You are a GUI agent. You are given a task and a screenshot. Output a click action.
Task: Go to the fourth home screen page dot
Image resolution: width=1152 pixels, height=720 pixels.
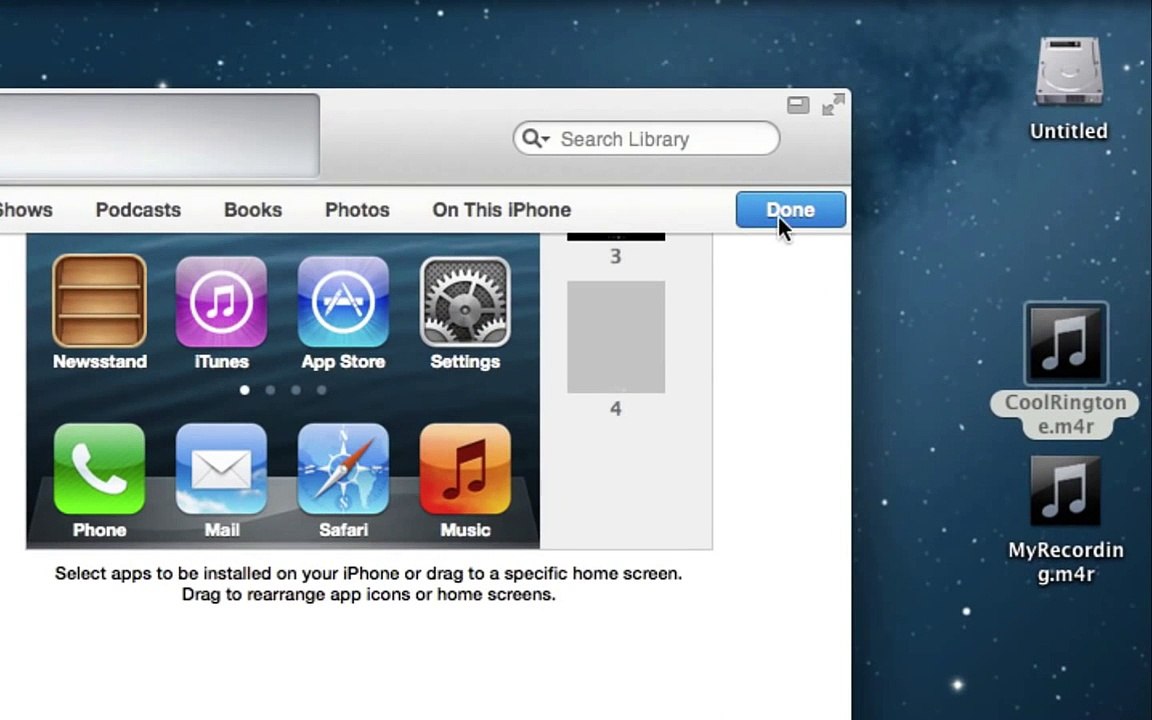322,390
